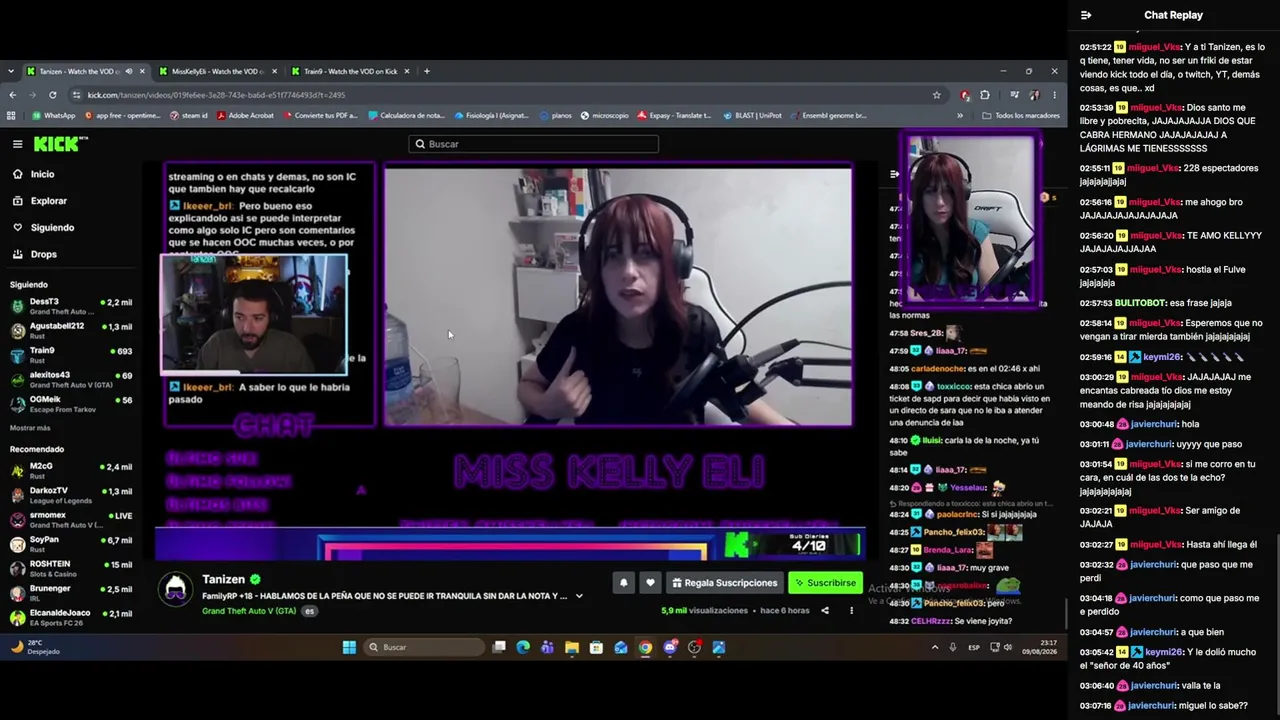Viewport: 1280px width, 720px height.
Task: Open the WhatsApp bookmark
Action: (x=54, y=115)
